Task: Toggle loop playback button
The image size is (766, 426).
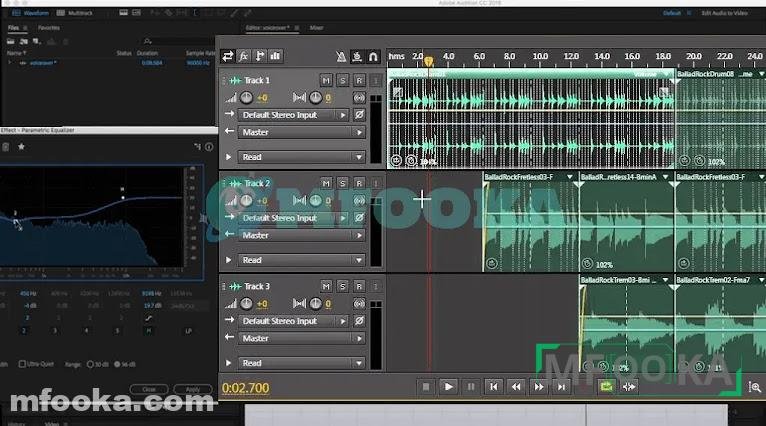Action: tap(607, 387)
